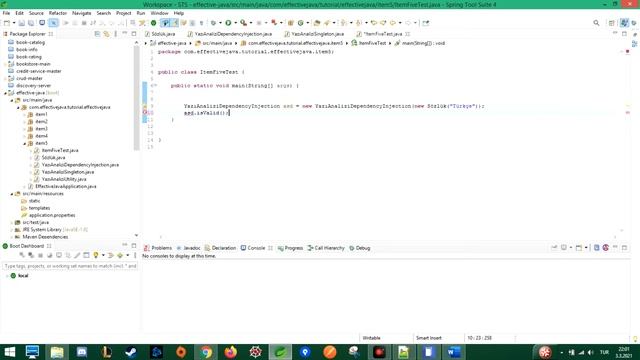The width and height of the screenshot is (640, 360).
Task: Collapse the src/main/resources folder
Action: (12, 194)
